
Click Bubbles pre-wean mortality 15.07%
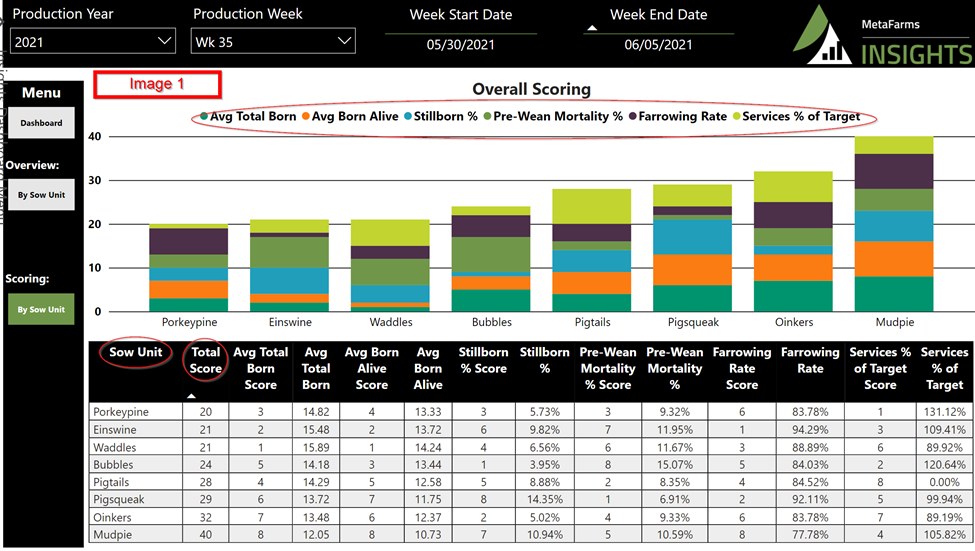coord(675,465)
